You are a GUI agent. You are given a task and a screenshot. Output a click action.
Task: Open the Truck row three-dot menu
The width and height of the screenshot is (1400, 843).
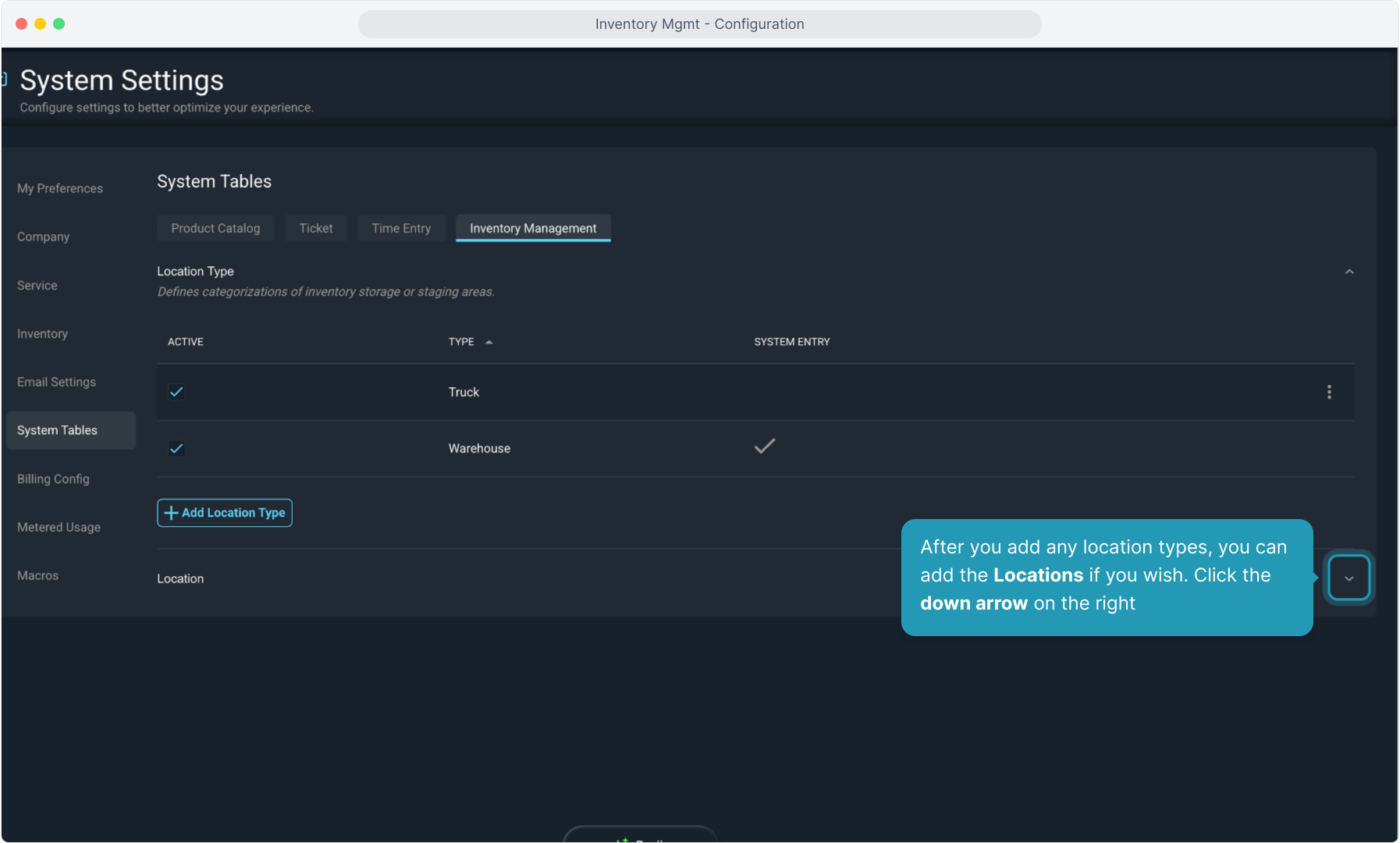click(x=1329, y=392)
